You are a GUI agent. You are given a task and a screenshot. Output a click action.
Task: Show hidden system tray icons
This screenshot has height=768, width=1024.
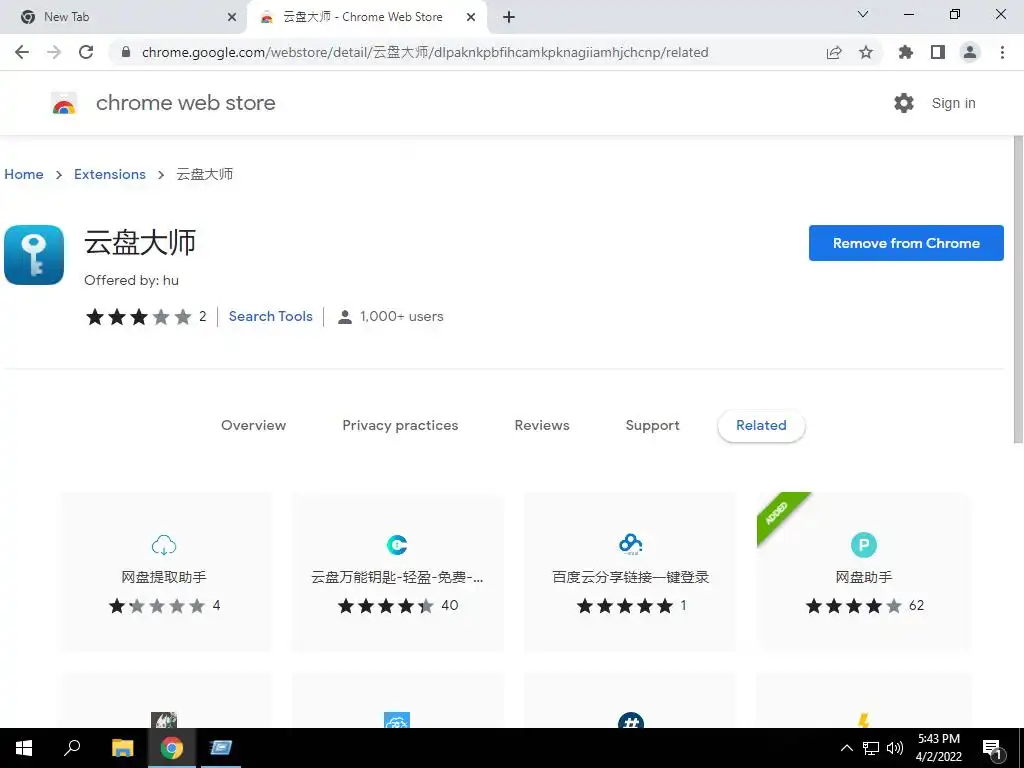point(846,748)
